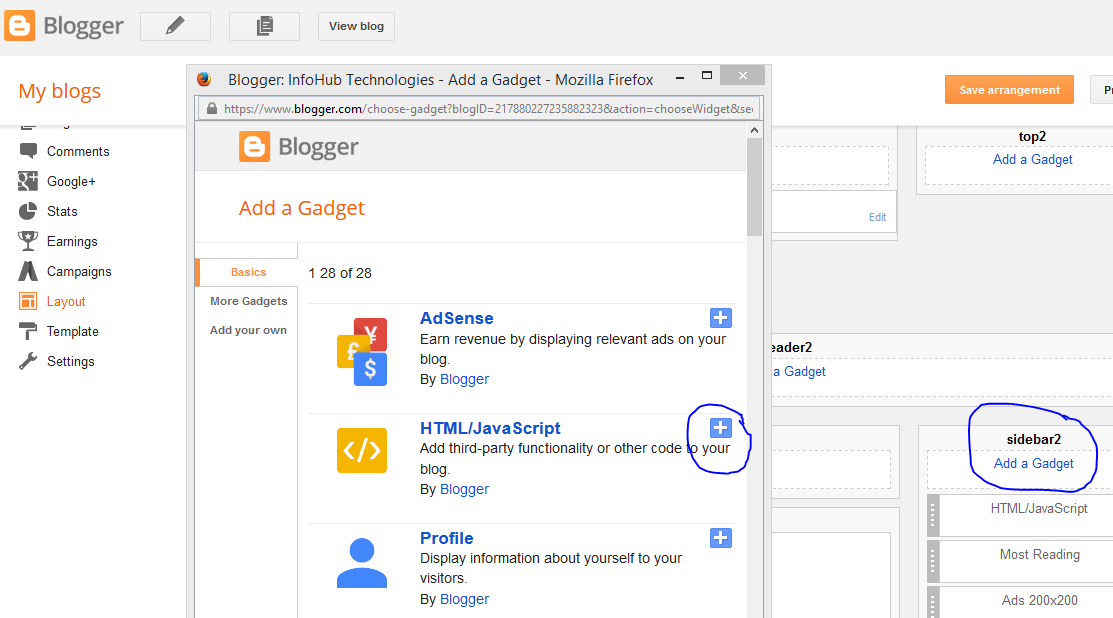The height and width of the screenshot is (618, 1113).
Task: Click the Firefox icon in popup title bar
Action: pyautogui.click(x=204, y=79)
